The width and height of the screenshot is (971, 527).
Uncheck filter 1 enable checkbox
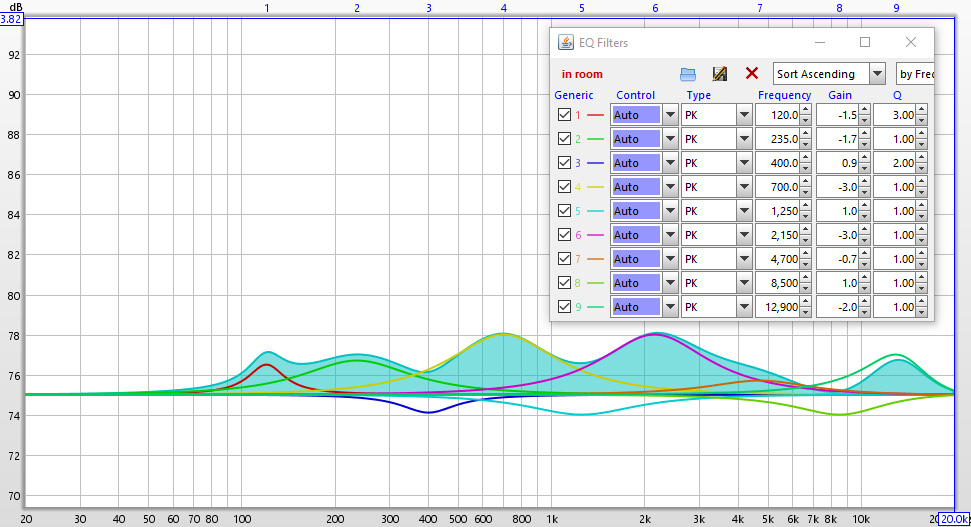tap(564, 115)
